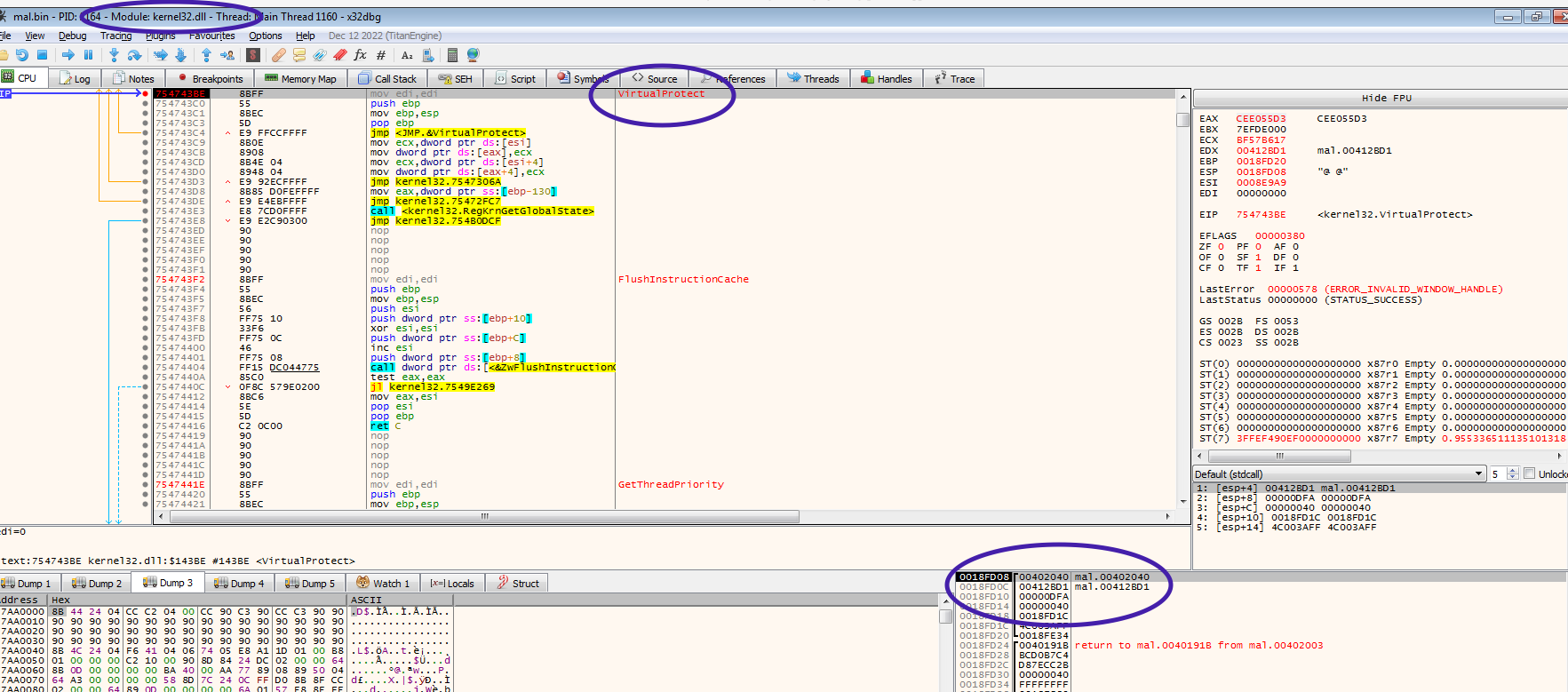Open the Tracing menu
The height and width of the screenshot is (692, 1568).
coord(115,36)
